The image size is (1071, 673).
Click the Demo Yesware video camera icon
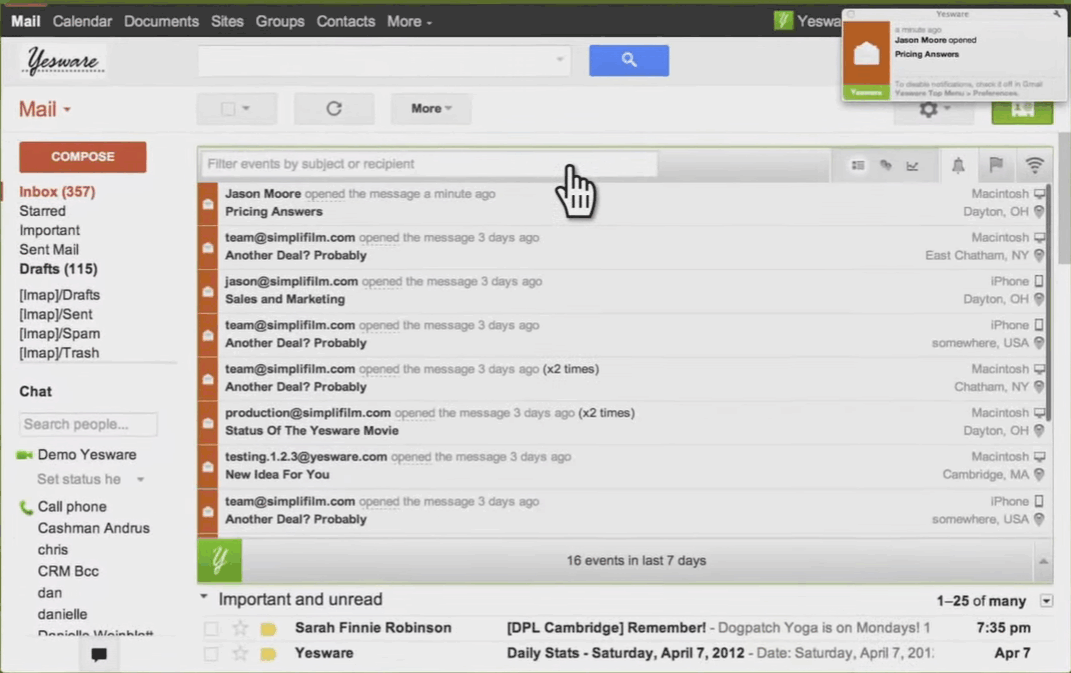(x=25, y=455)
